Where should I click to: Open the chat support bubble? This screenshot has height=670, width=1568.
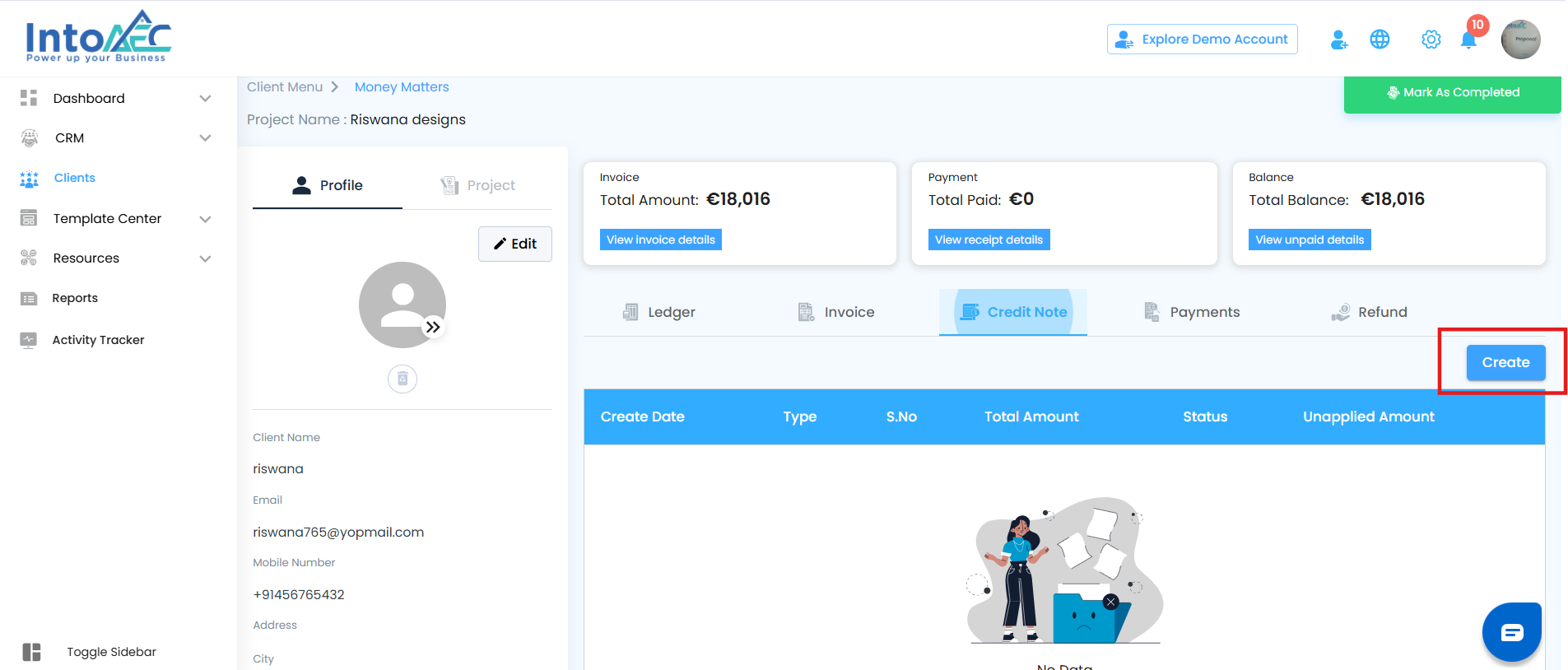(1512, 632)
